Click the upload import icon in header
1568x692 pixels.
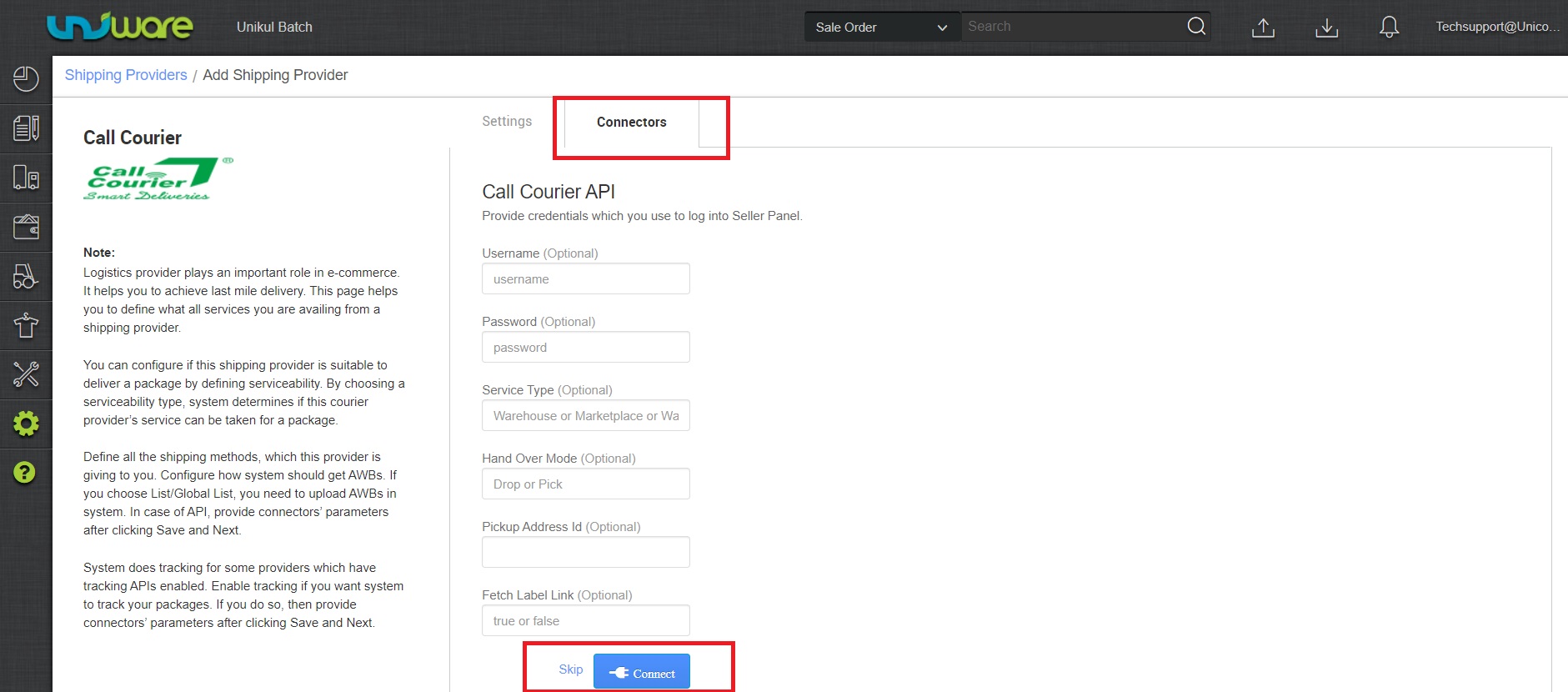pyautogui.click(x=1263, y=28)
